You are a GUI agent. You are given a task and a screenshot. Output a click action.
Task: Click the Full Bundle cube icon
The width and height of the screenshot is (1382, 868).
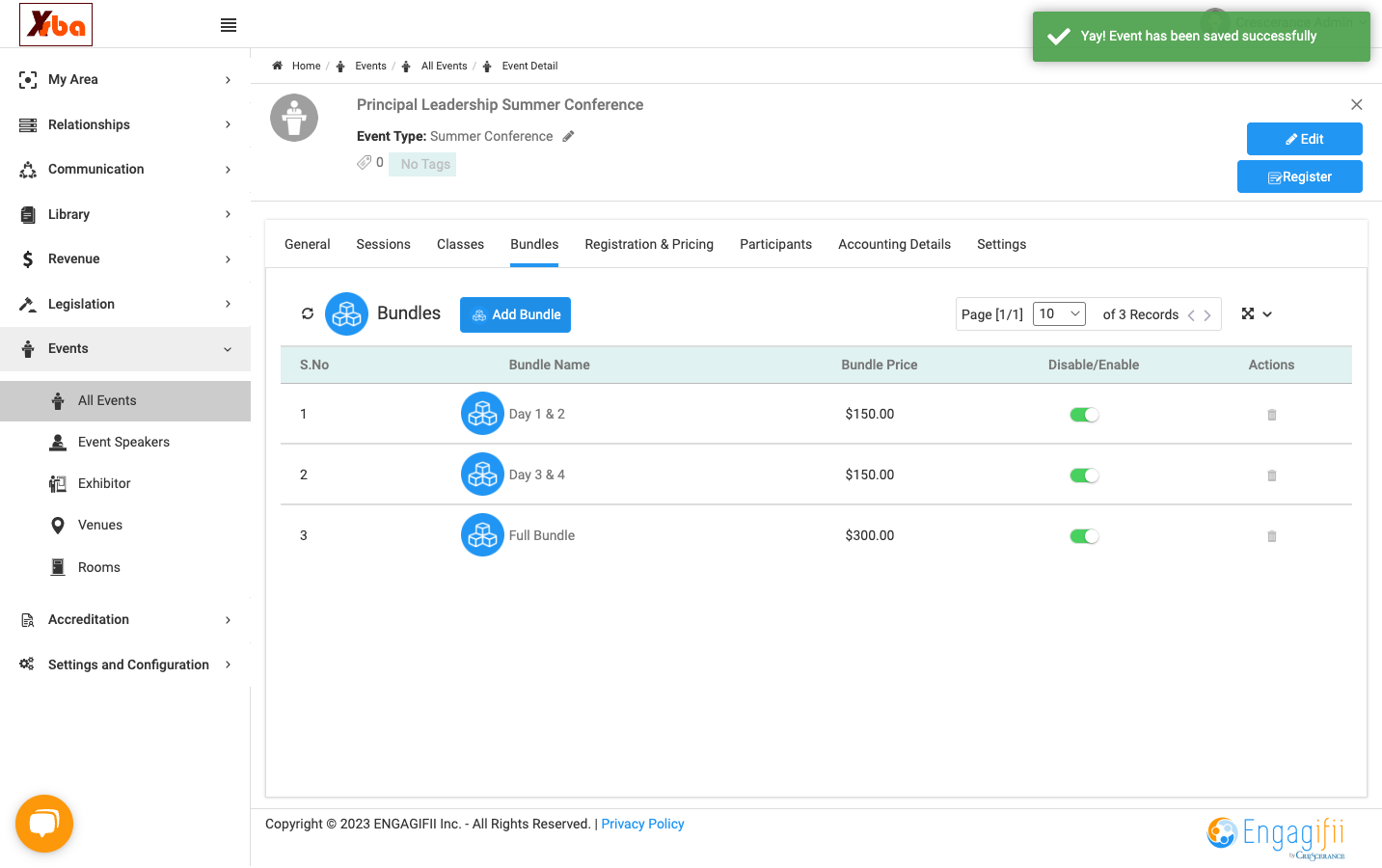point(482,535)
